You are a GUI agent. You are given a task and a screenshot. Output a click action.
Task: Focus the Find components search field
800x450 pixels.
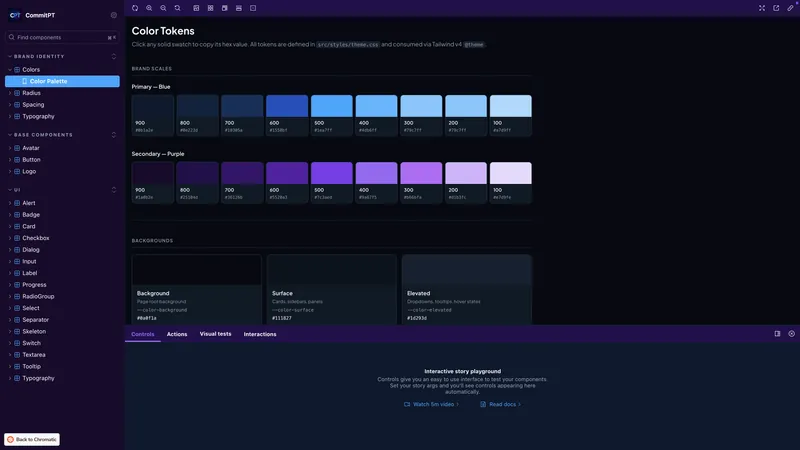click(62, 37)
